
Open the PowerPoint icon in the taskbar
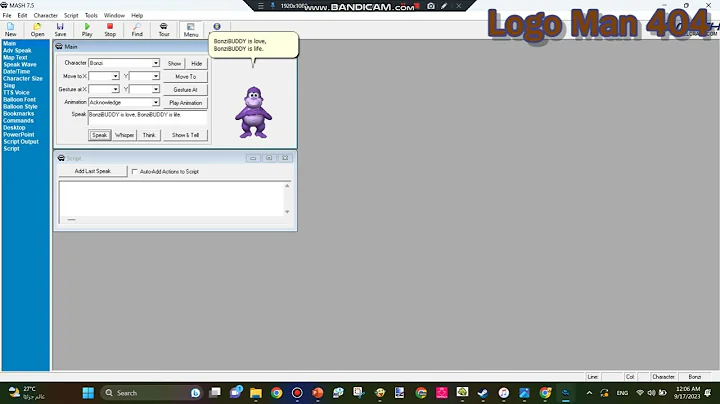pos(317,393)
